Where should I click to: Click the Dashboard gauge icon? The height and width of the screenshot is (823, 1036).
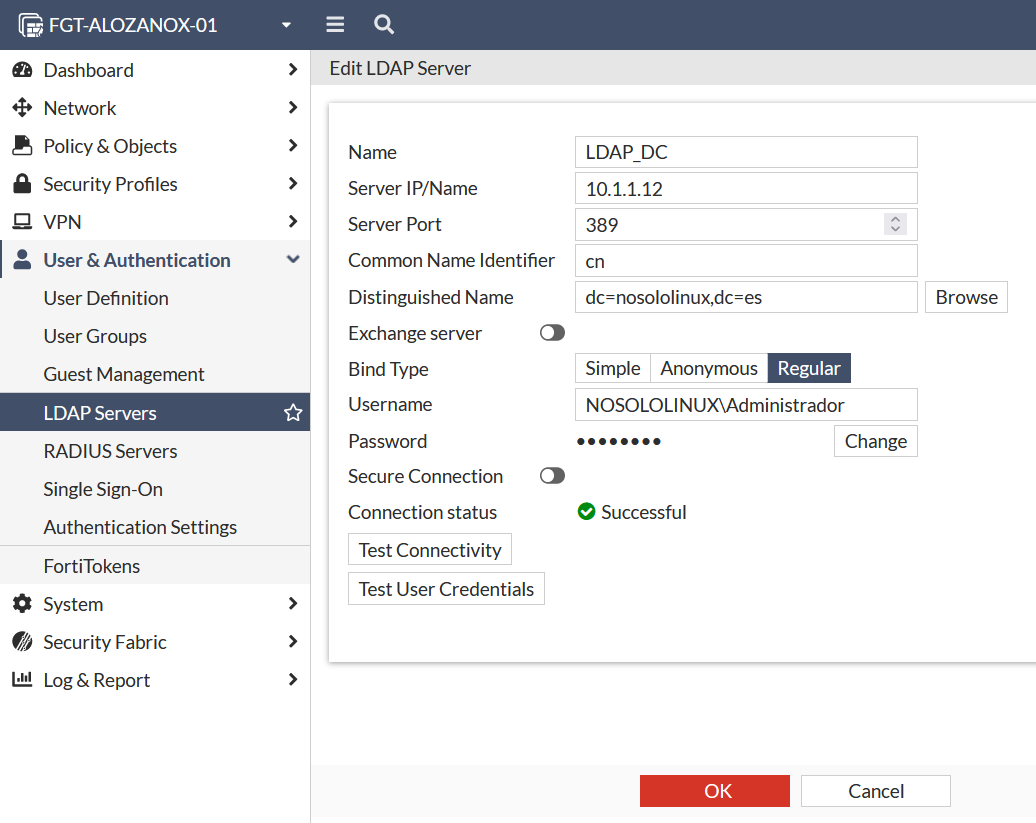click(22, 70)
